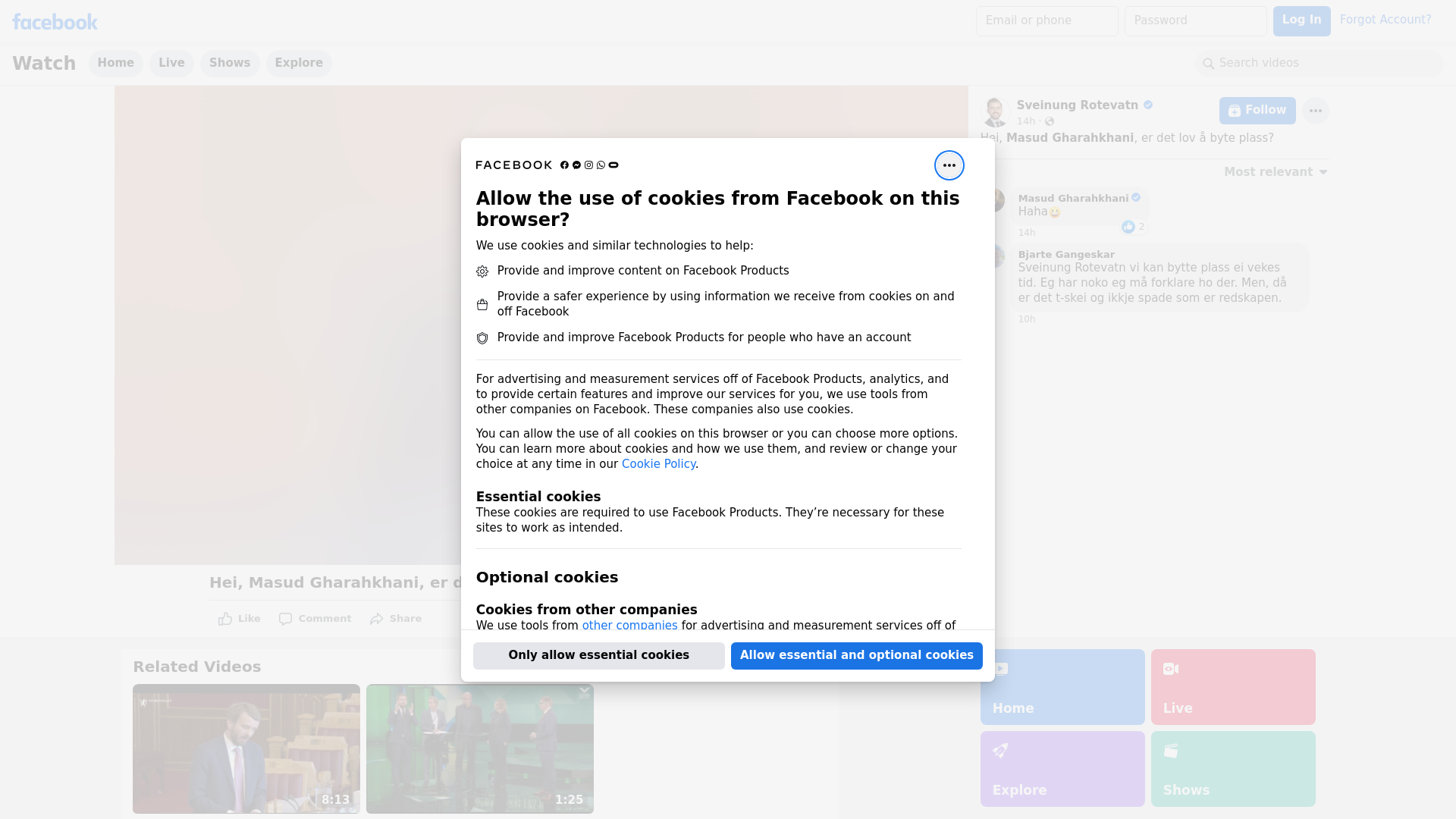Switch to the Live tab

coord(171,63)
